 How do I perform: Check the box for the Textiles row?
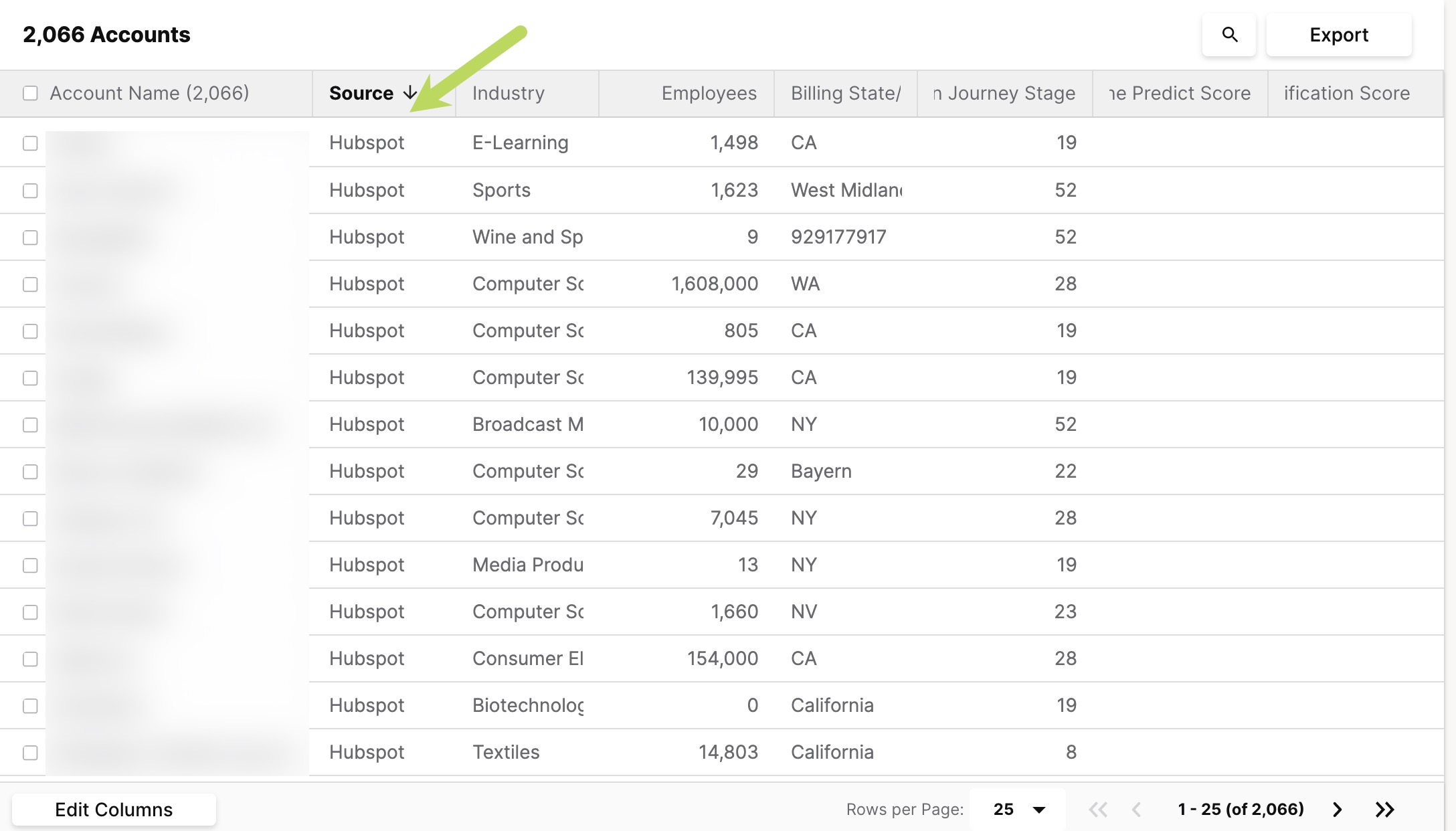pyautogui.click(x=30, y=753)
